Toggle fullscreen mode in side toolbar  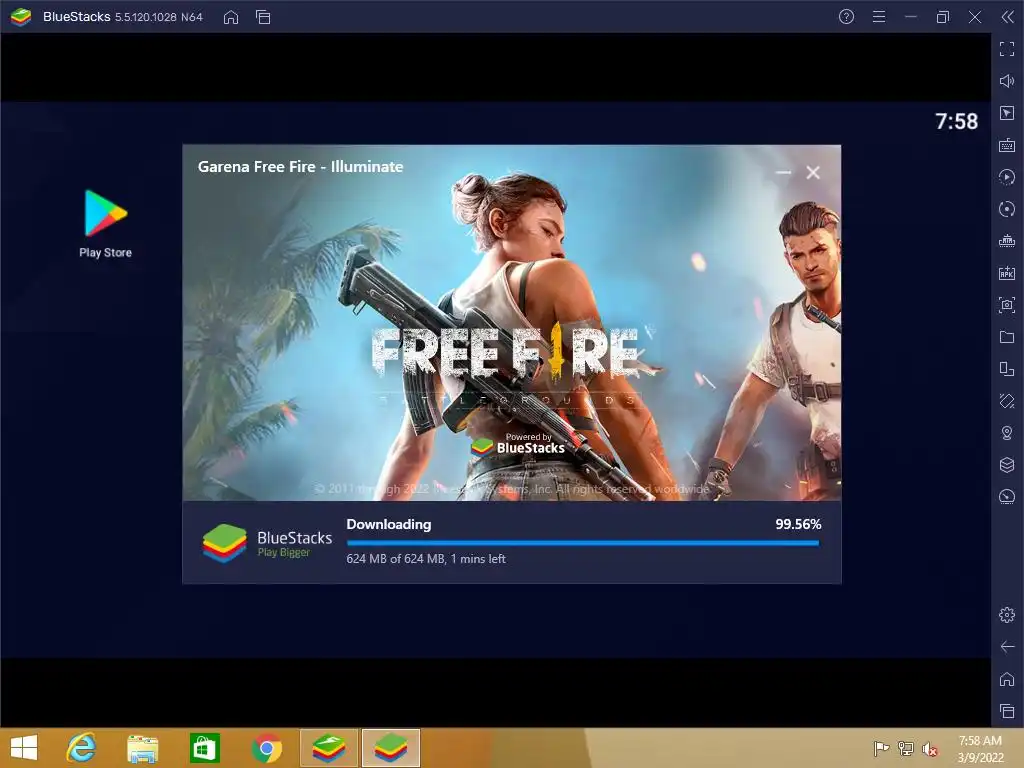(1007, 49)
